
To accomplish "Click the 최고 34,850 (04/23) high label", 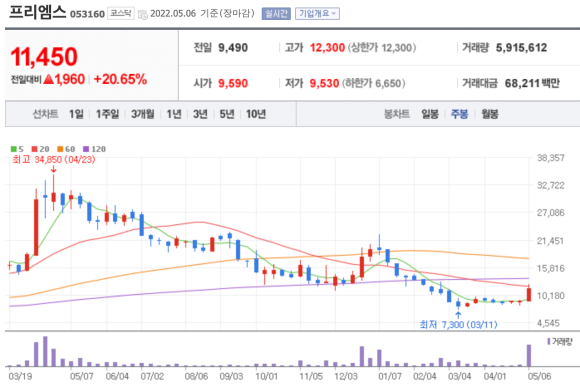I will pyautogui.click(x=54, y=159).
